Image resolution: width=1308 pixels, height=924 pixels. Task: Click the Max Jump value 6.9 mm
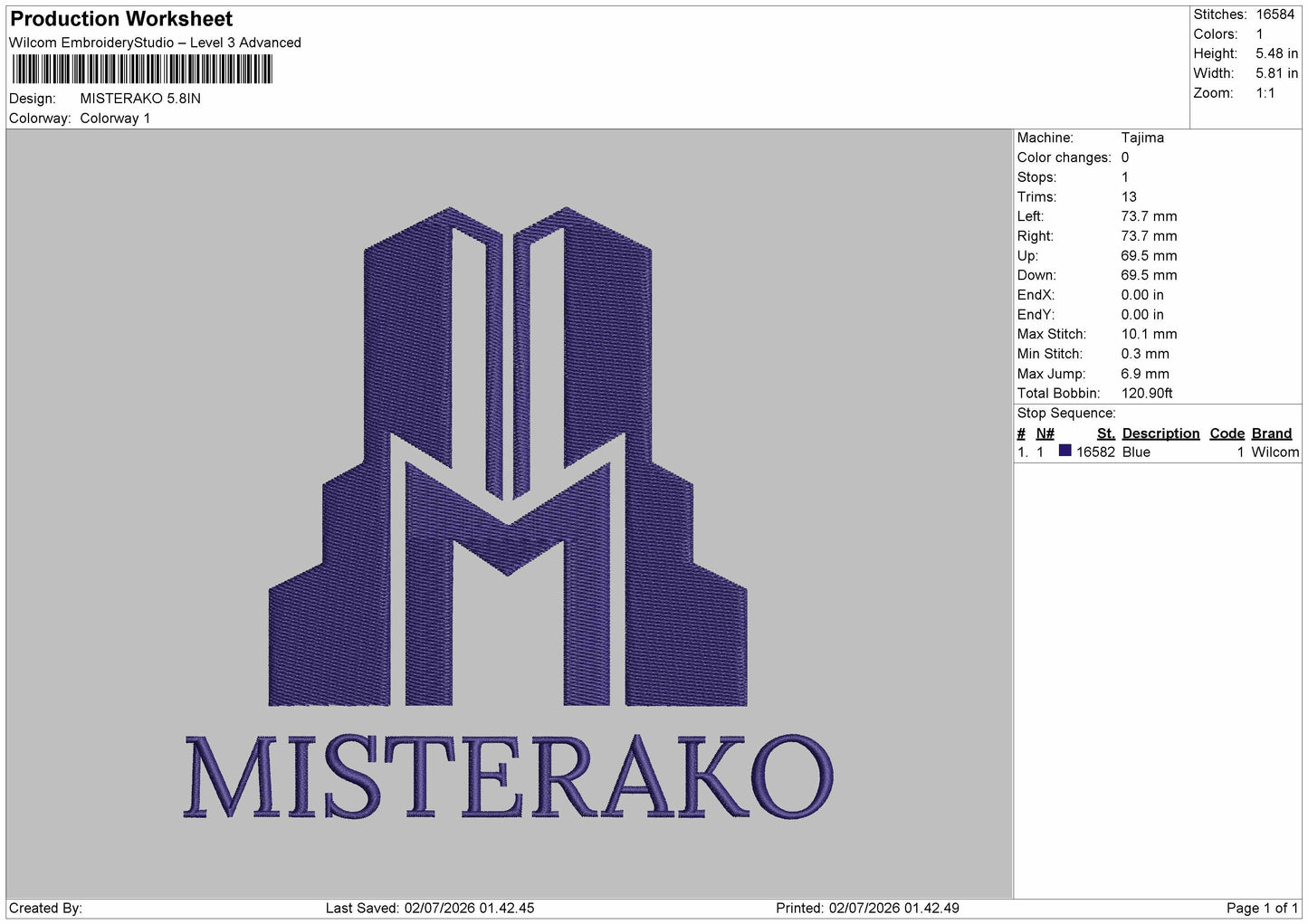pos(1145,374)
